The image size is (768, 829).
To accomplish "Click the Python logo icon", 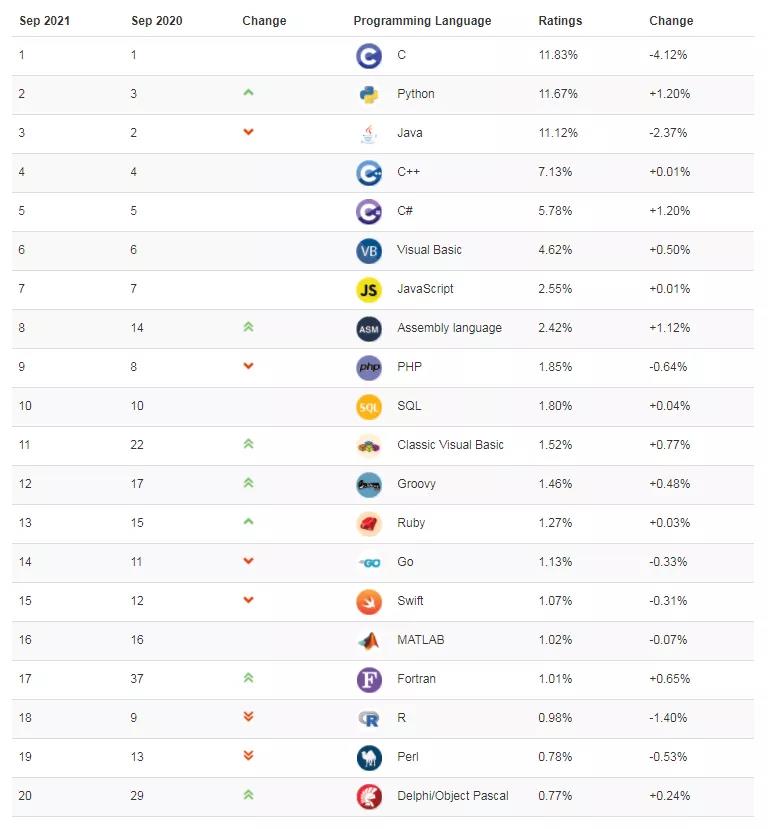I will click(x=368, y=94).
